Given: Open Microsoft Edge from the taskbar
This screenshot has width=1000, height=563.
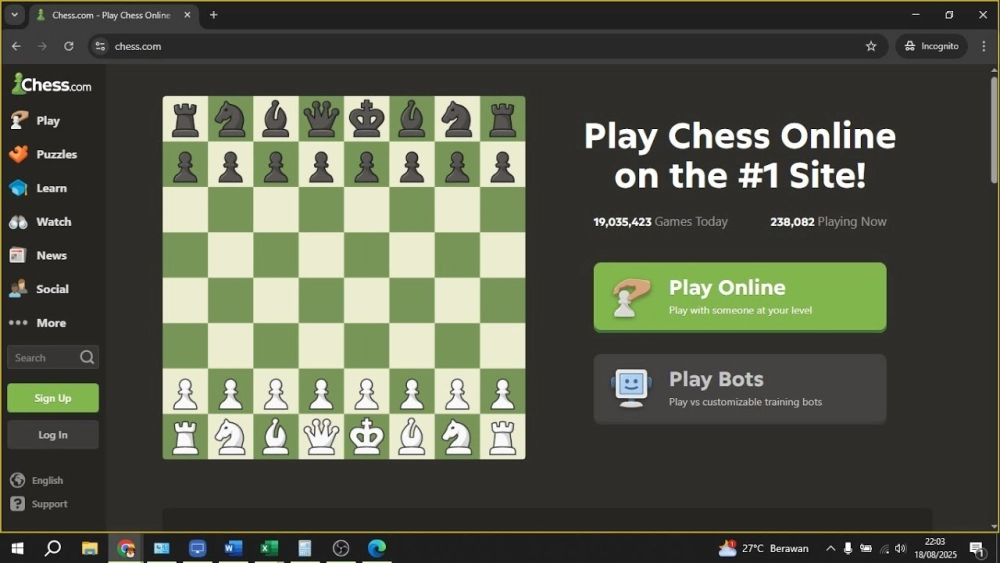Looking at the screenshot, I should click(x=376, y=548).
